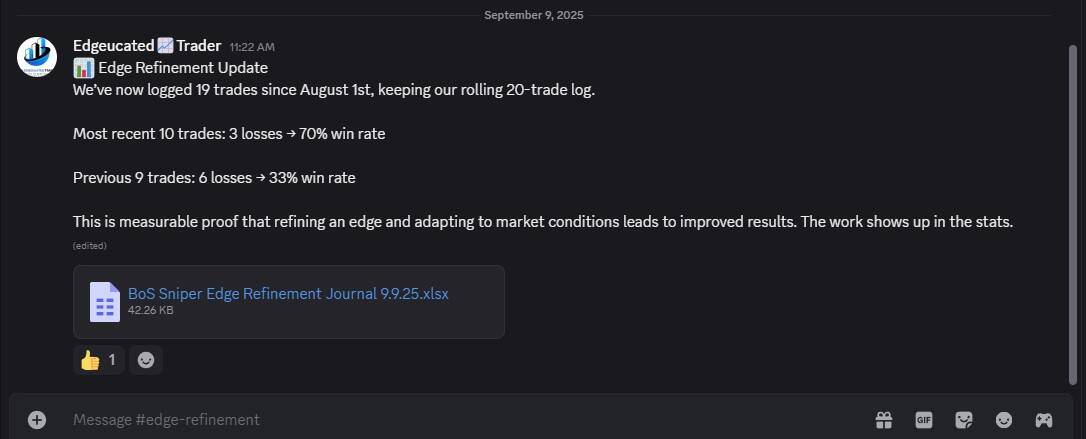Toggle the thumbs up reaction

pyautogui.click(x=98, y=360)
